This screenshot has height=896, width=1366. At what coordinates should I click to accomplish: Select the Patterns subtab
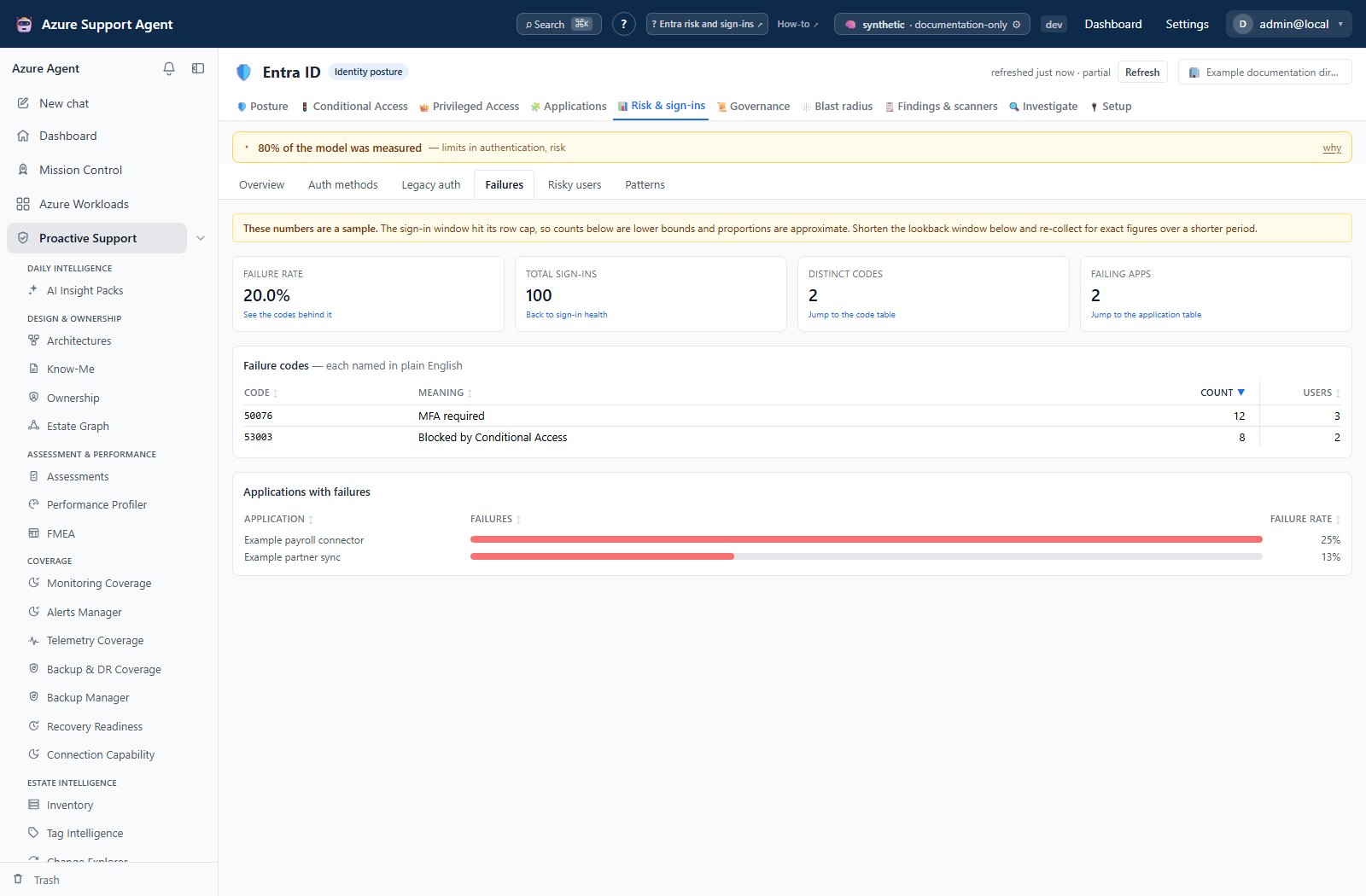click(645, 184)
